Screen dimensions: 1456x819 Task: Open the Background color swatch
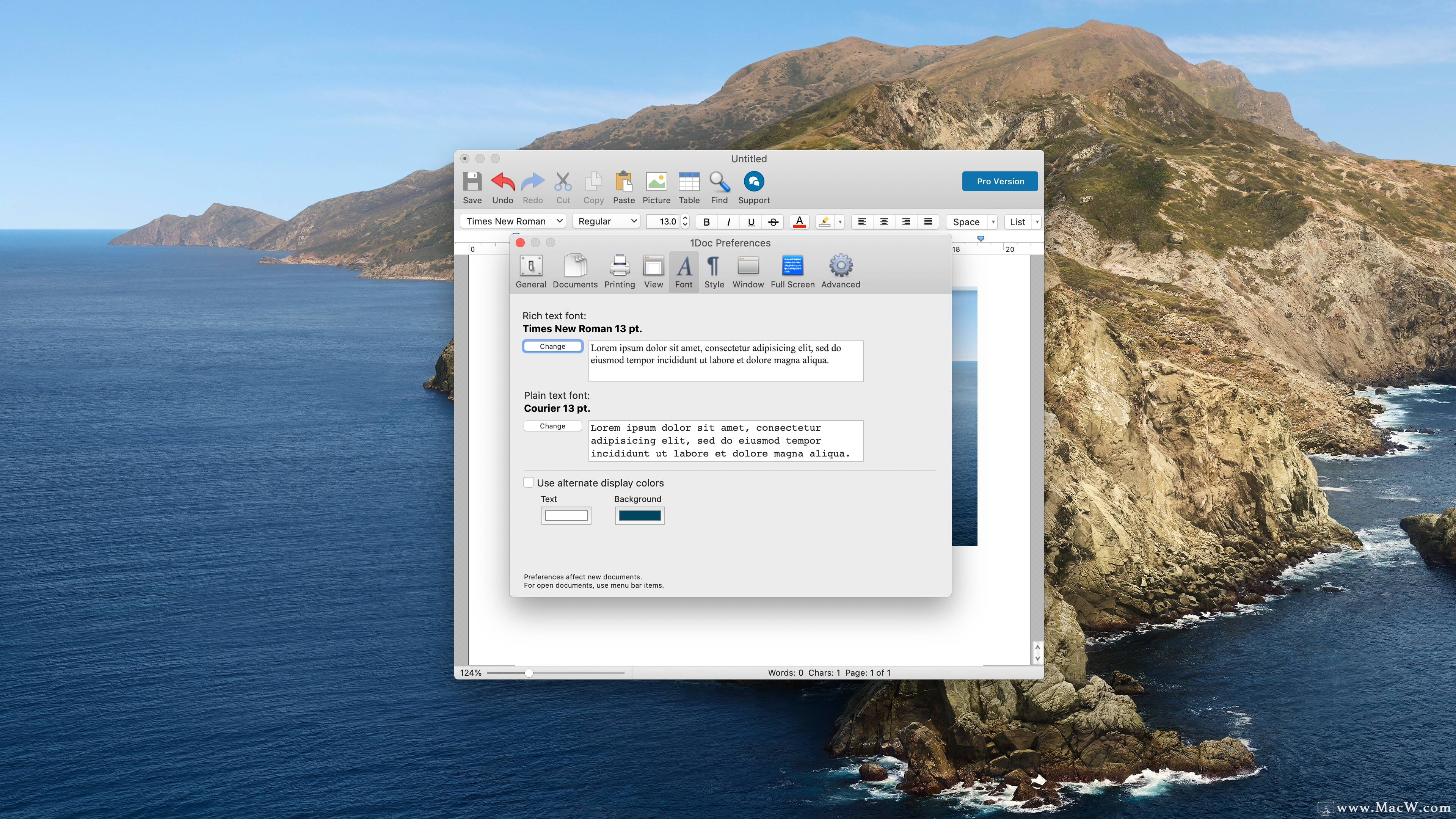640,516
